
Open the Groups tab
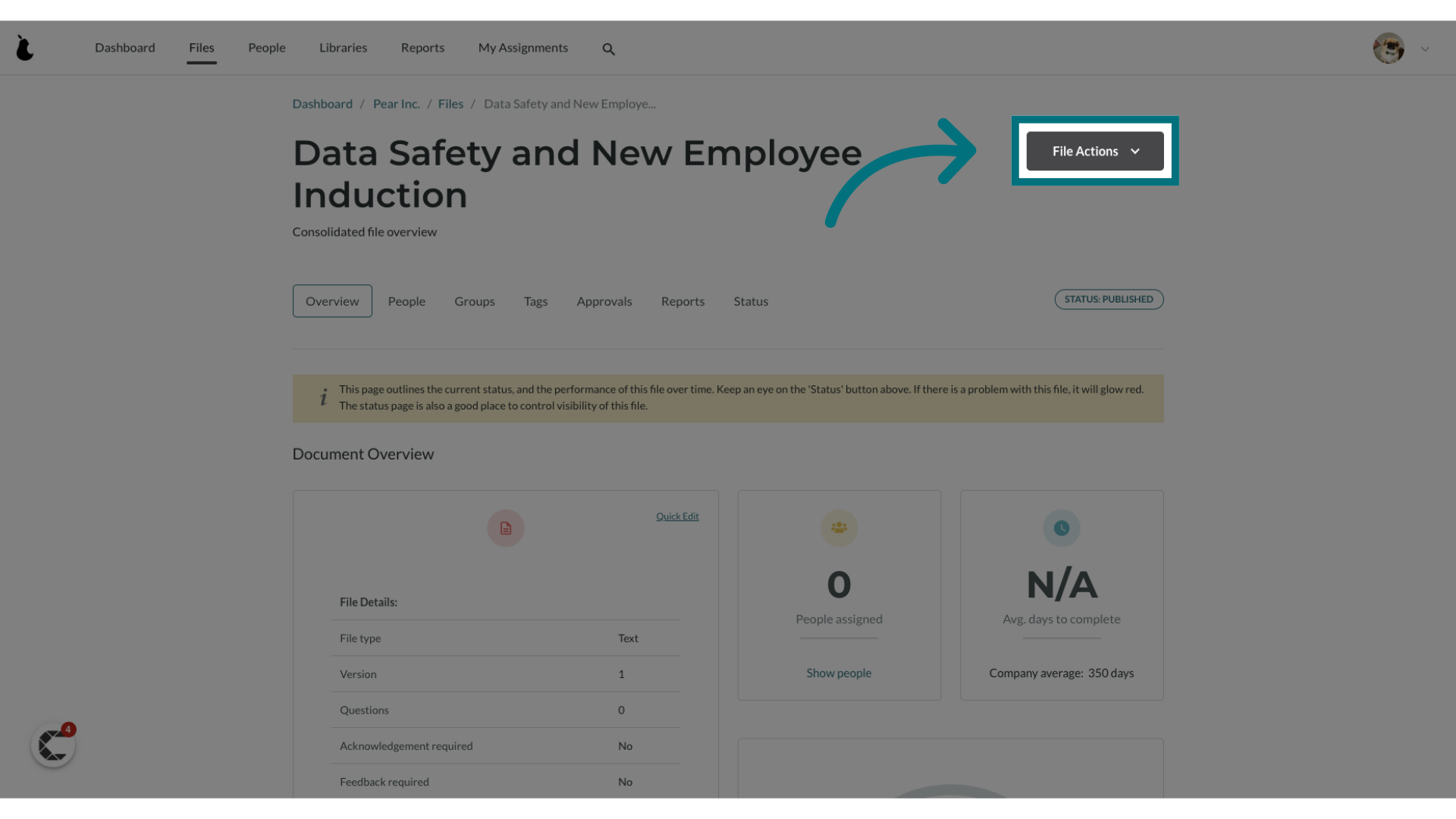pyautogui.click(x=474, y=301)
